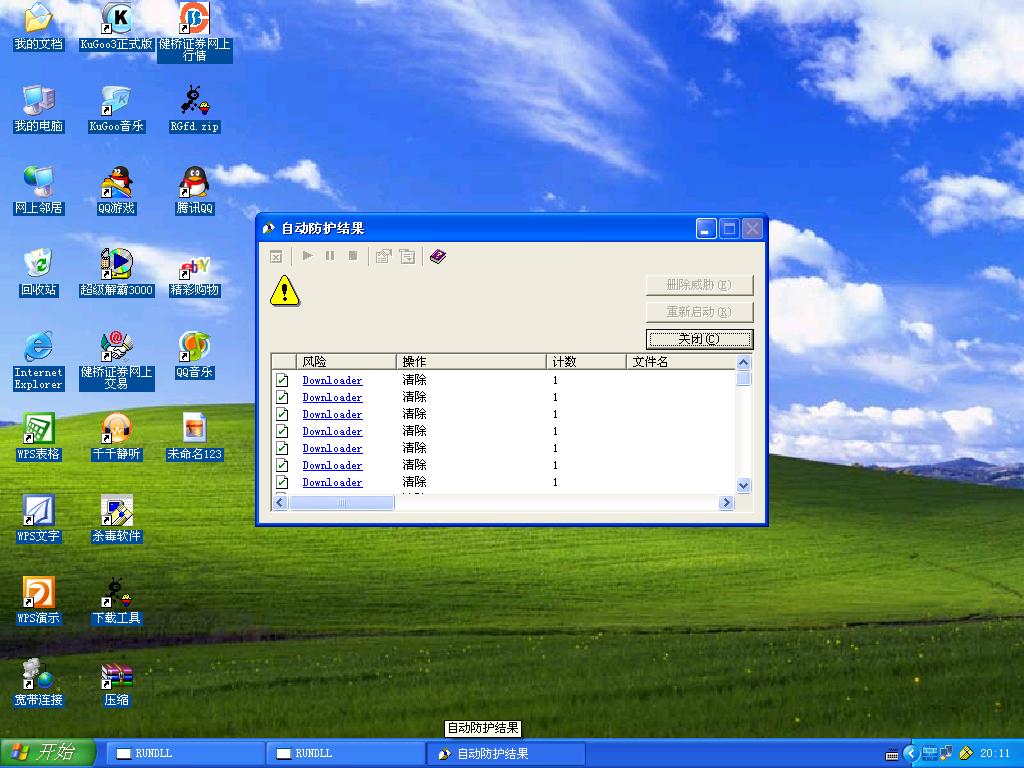Click the checkmark icon of last visible Downloader row
This screenshot has height=768, width=1024.
(x=282, y=482)
